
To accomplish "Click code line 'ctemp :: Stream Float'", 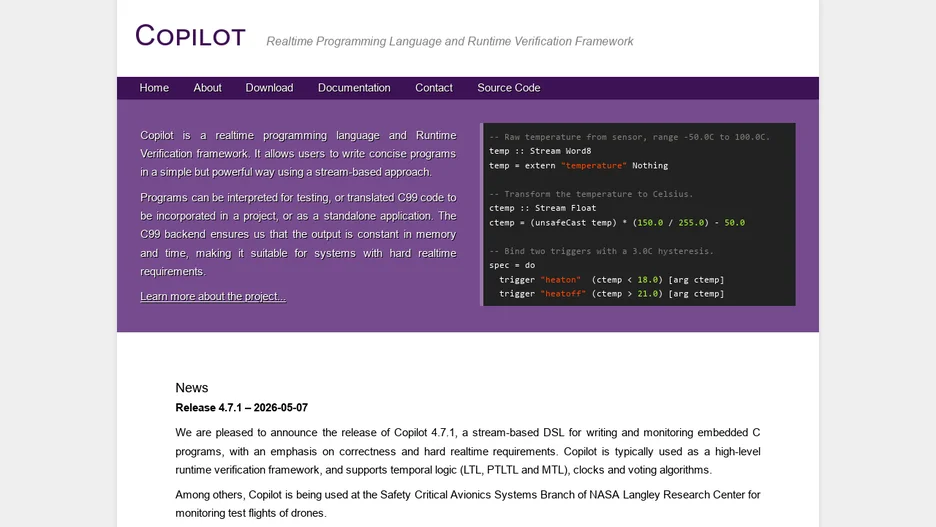I will pyautogui.click(x=543, y=208).
